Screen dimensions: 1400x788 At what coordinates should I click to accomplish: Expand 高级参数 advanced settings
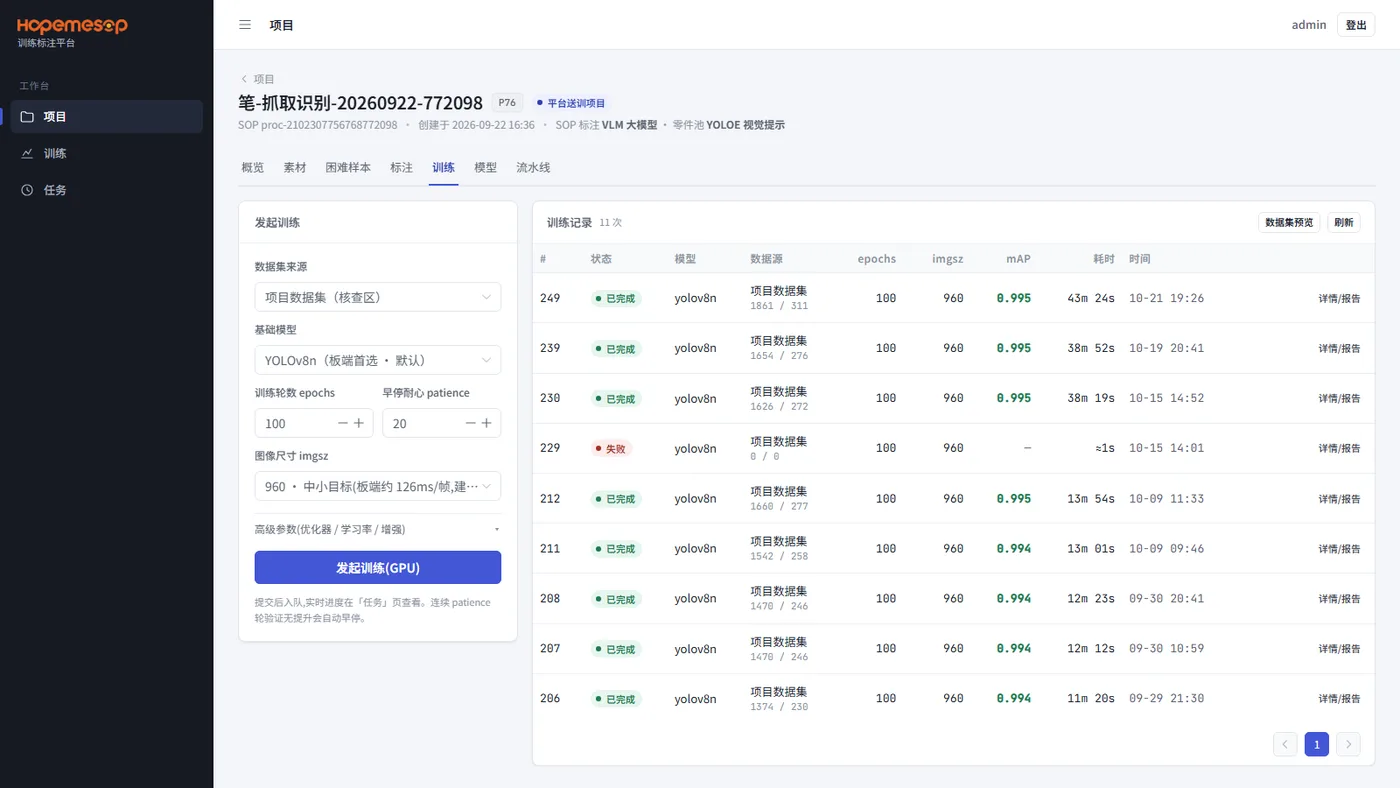pos(378,529)
